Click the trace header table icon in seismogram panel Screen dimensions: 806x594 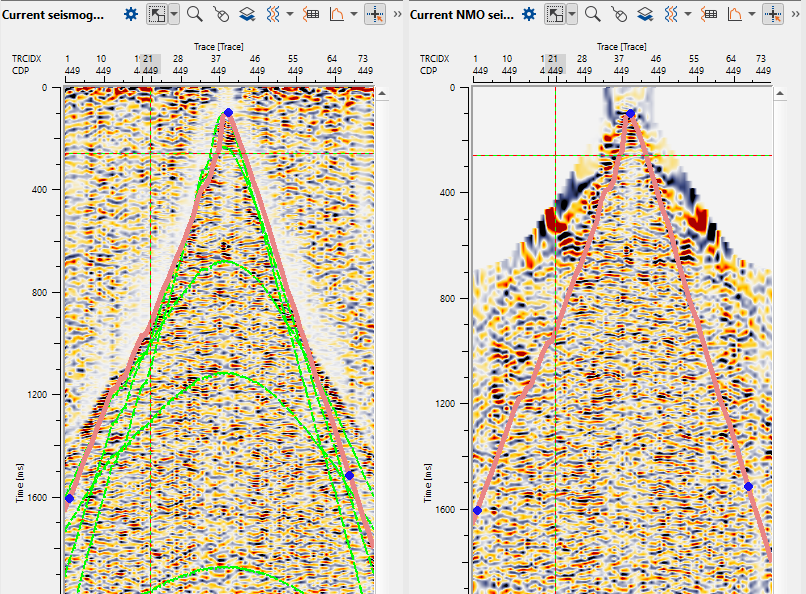pyautogui.click(x=311, y=14)
